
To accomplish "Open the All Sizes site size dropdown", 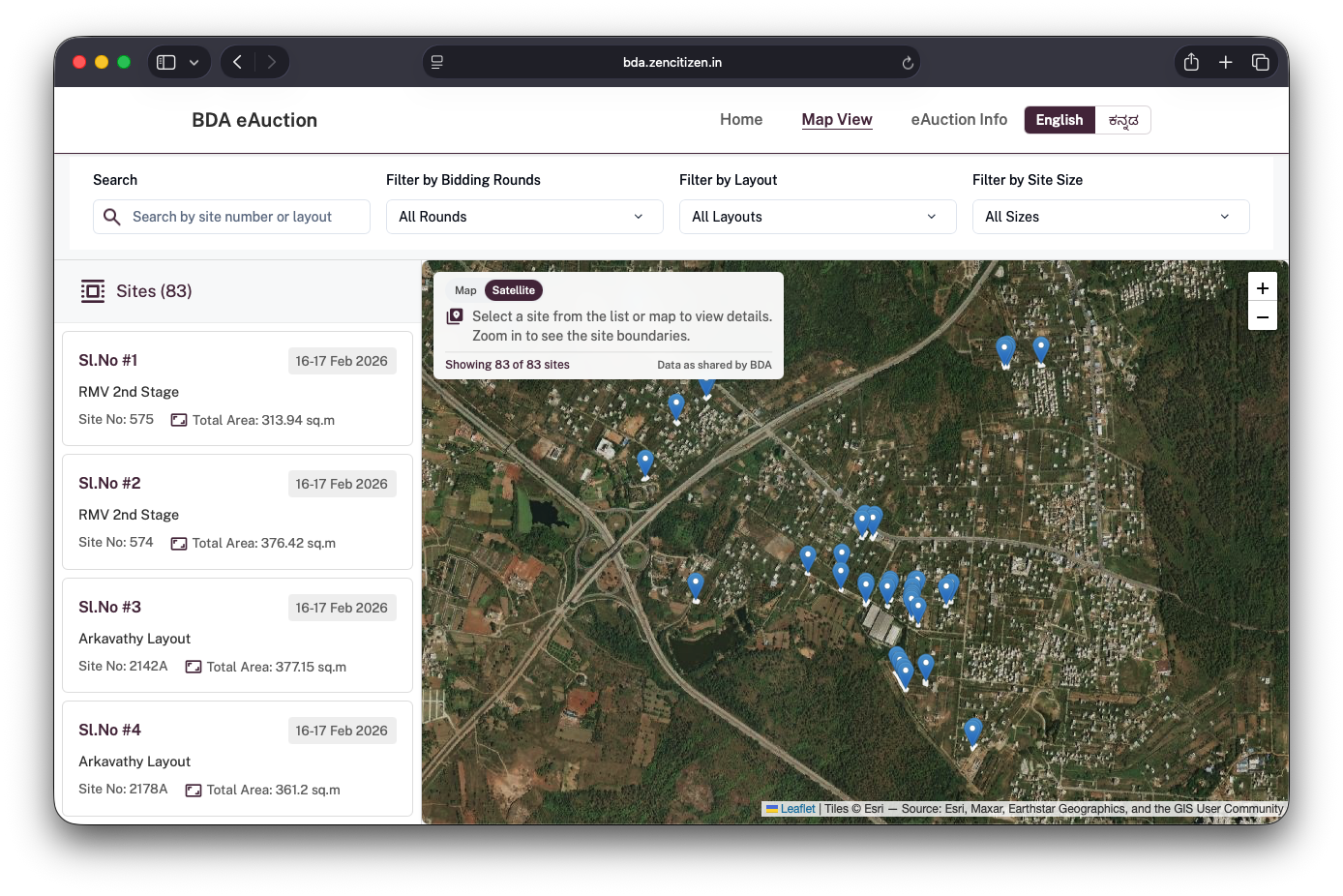I will (1110, 217).
